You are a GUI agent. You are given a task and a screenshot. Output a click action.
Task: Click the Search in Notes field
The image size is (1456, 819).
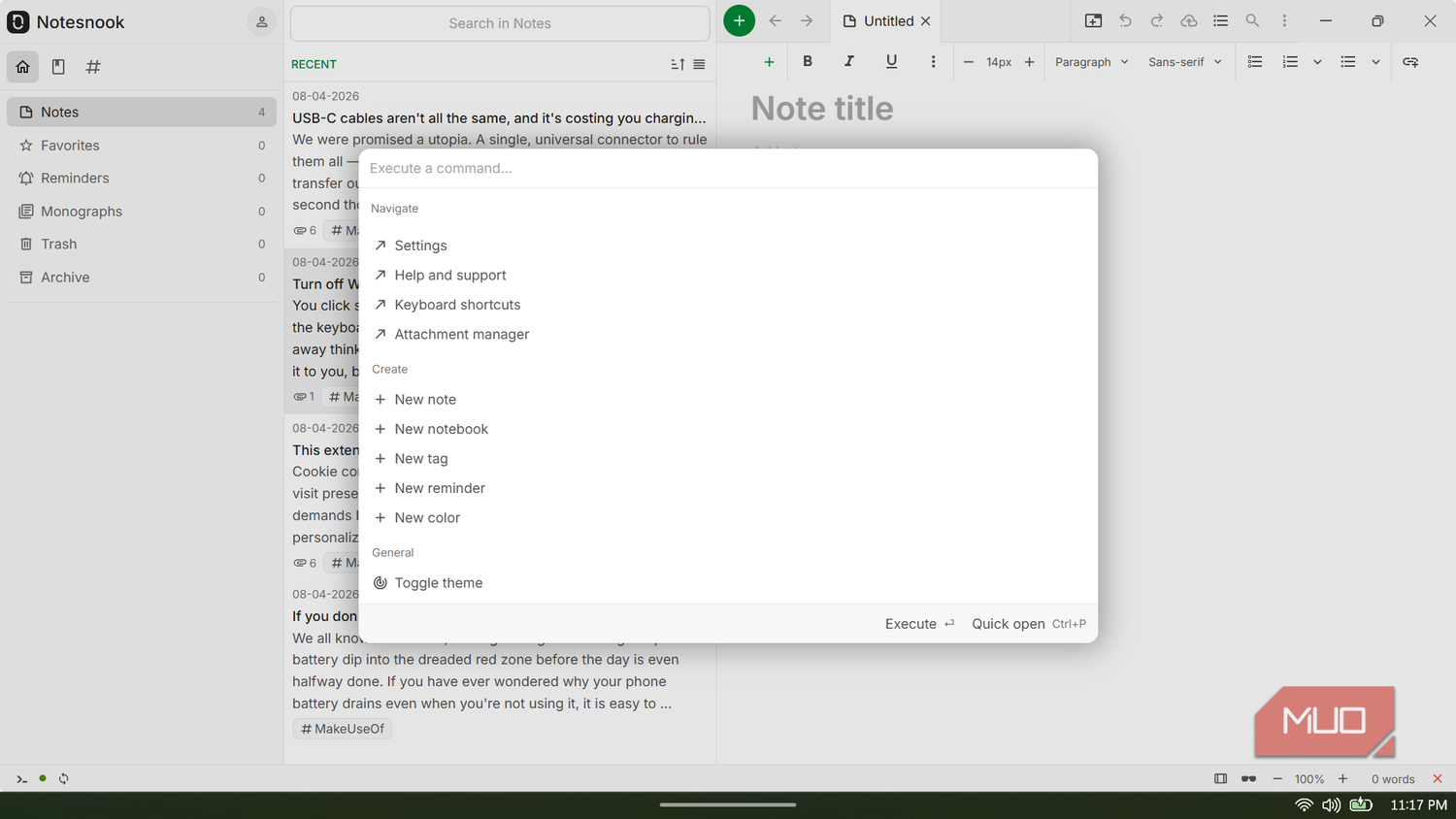tap(500, 23)
